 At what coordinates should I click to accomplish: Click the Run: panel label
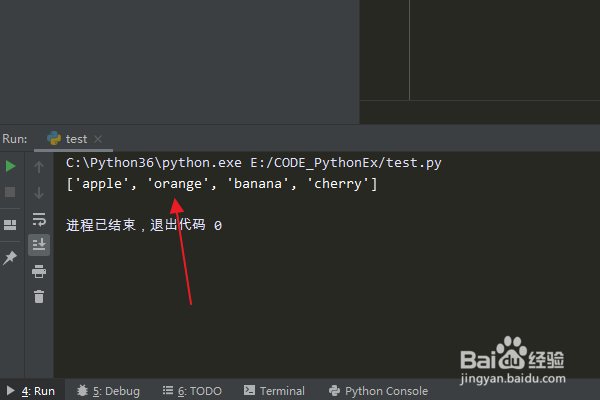15,139
